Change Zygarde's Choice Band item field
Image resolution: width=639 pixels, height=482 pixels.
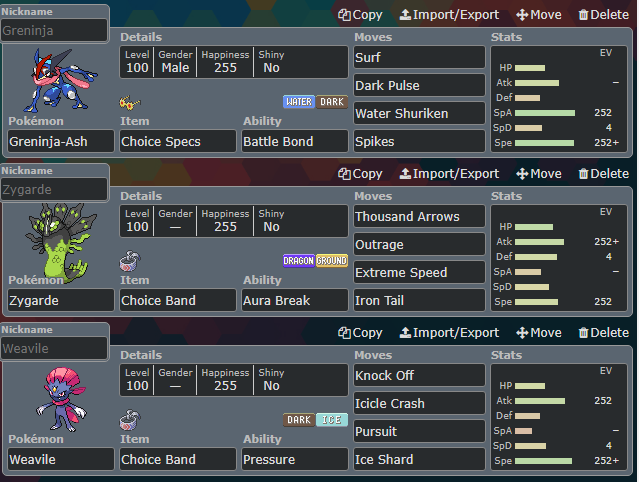(178, 300)
